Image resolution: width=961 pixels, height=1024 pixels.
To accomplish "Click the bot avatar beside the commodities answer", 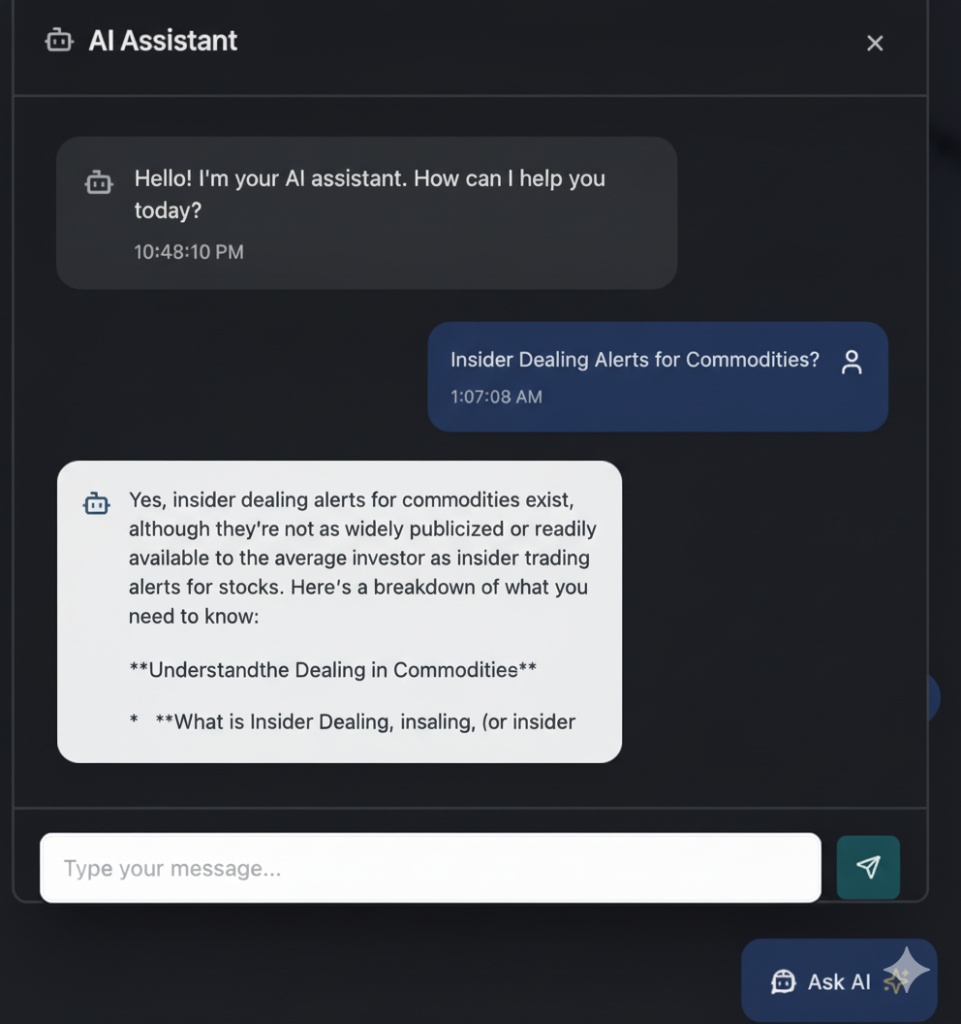I will click(96, 503).
